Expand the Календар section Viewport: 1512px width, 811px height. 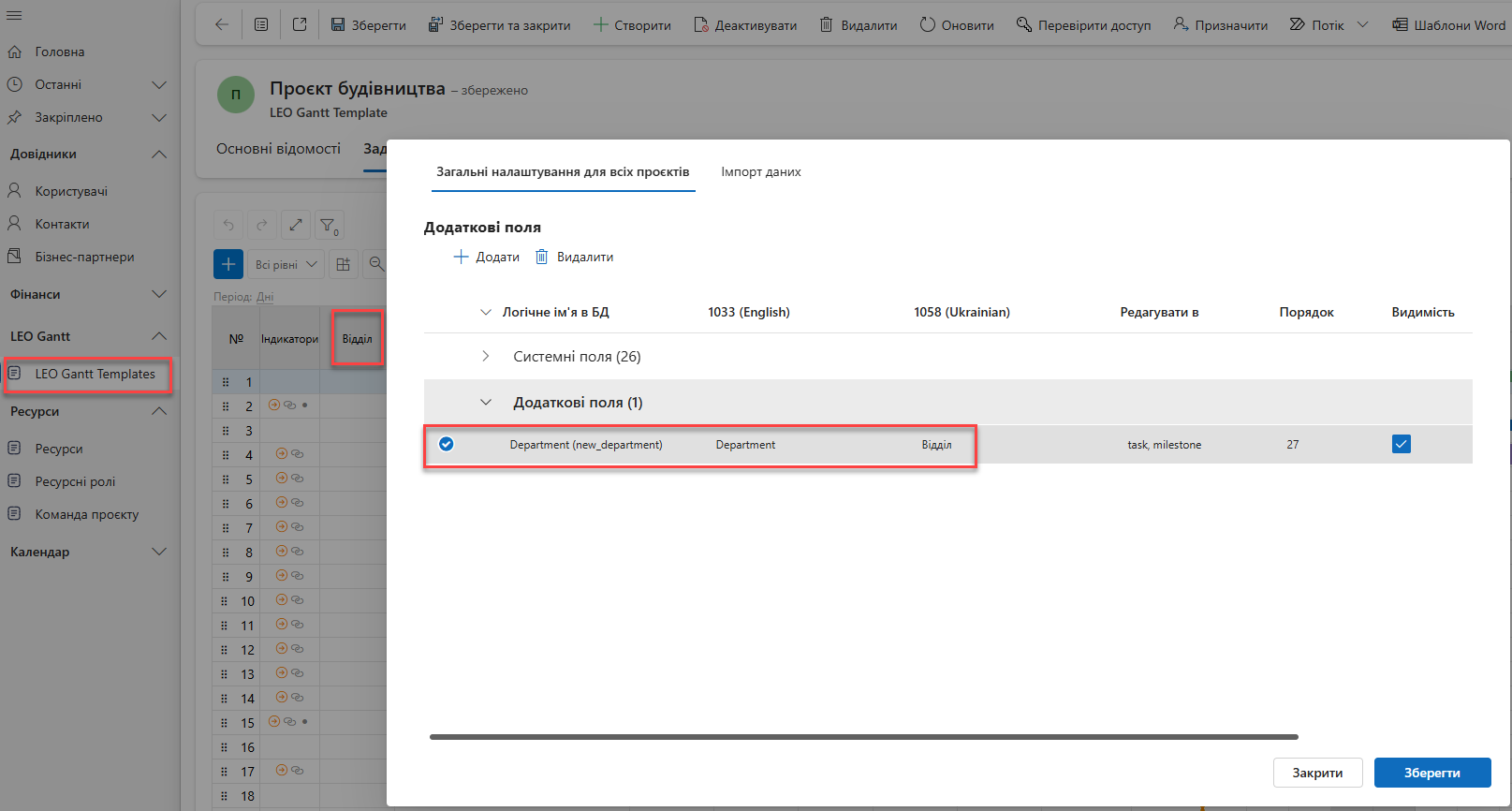159,552
